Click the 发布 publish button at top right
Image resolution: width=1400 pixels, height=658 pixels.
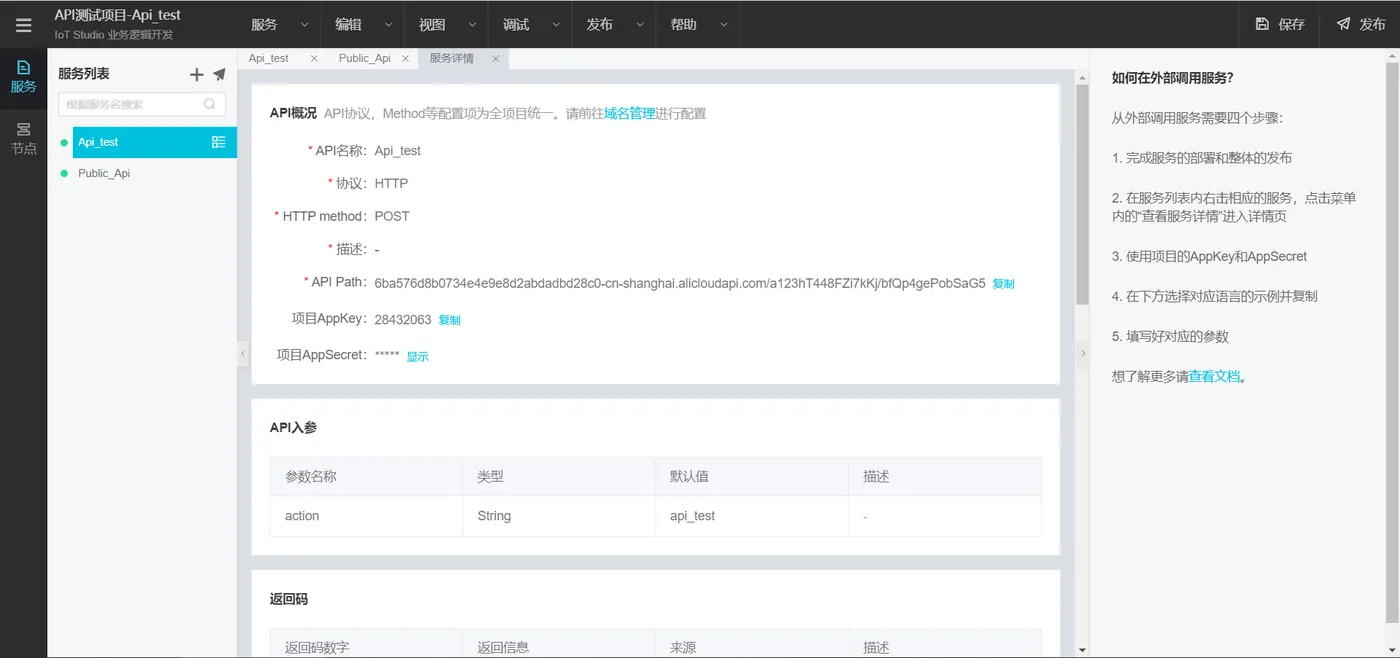coord(1360,24)
